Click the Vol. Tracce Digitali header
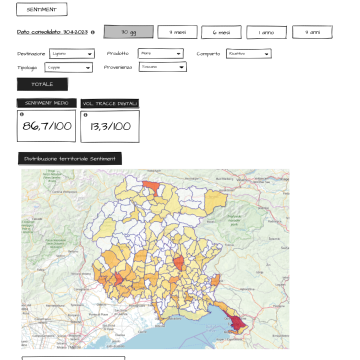This screenshot has height=360, width=360. (x=110, y=104)
